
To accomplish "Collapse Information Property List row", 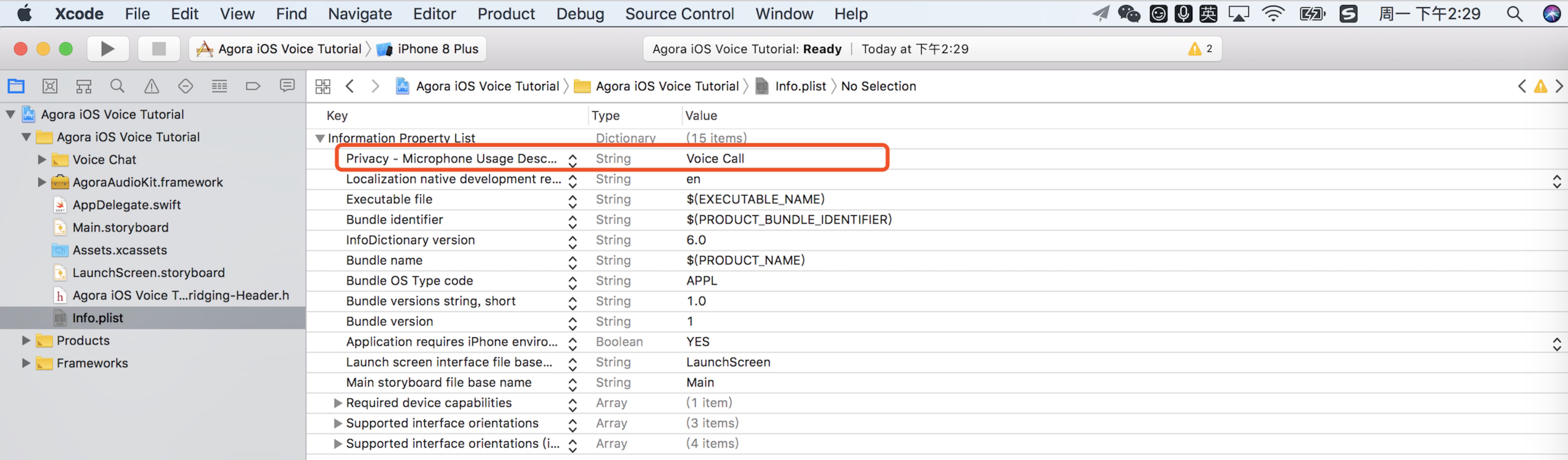I will pos(320,138).
